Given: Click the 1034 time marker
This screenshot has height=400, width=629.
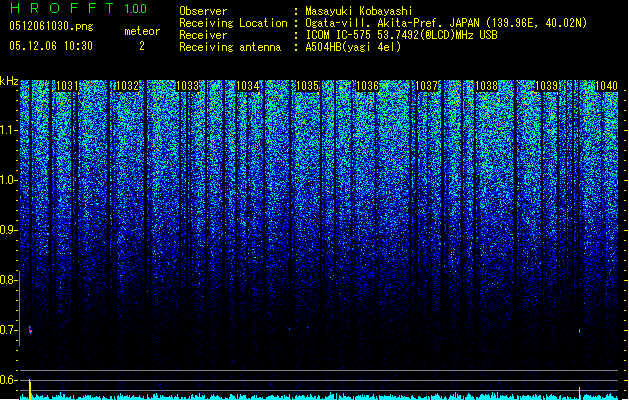Looking at the screenshot, I should [248, 86].
